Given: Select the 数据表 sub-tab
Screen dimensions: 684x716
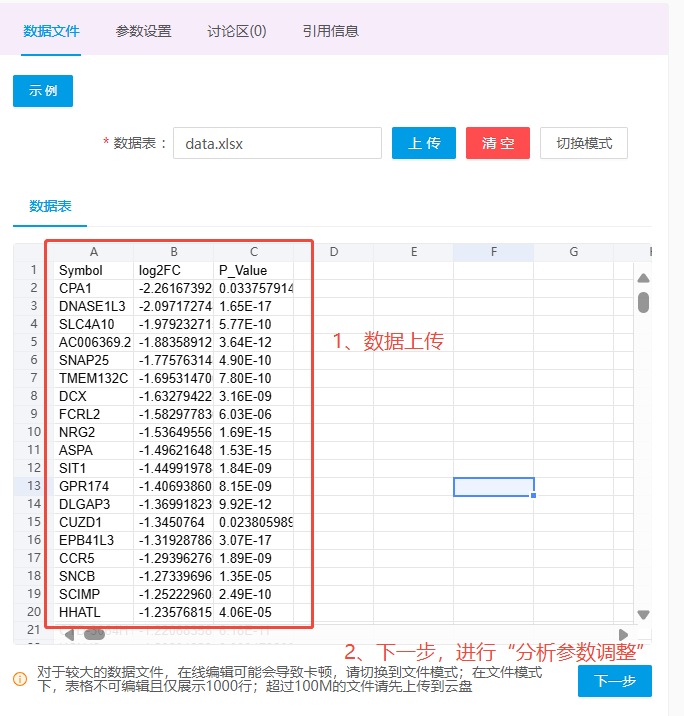Looking at the screenshot, I should [x=50, y=206].
